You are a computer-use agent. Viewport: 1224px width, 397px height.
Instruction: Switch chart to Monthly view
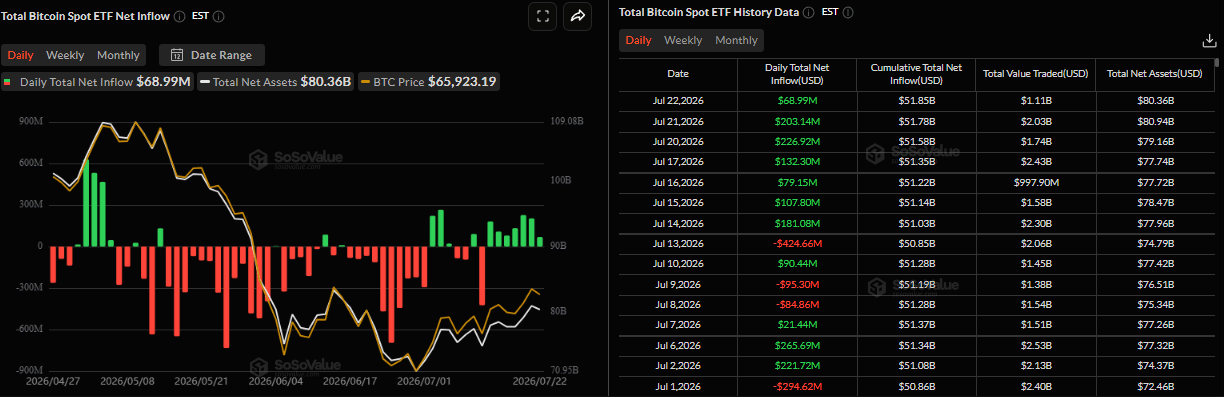click(x=118, y=55)
